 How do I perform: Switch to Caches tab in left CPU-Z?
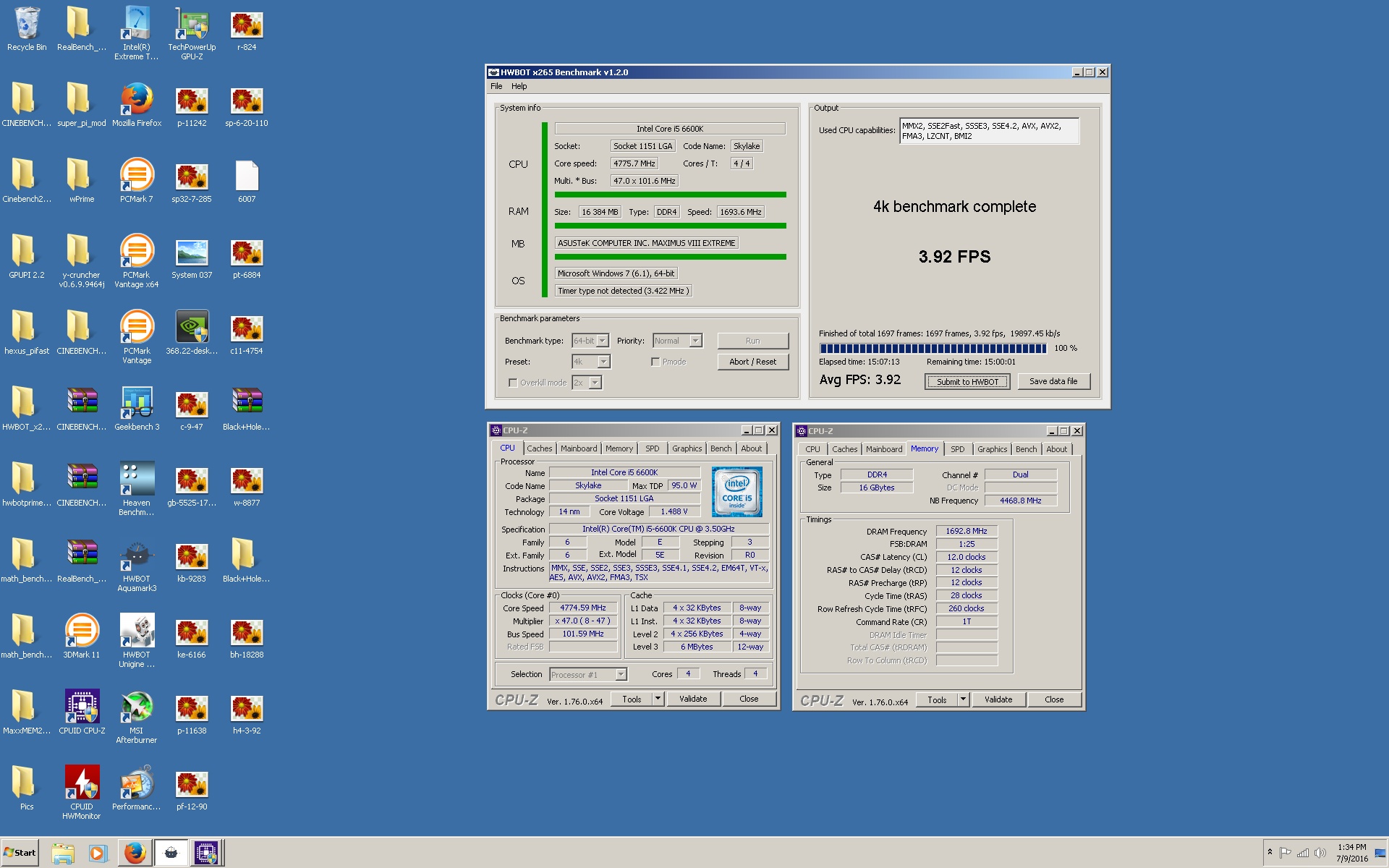coord(539,448)
